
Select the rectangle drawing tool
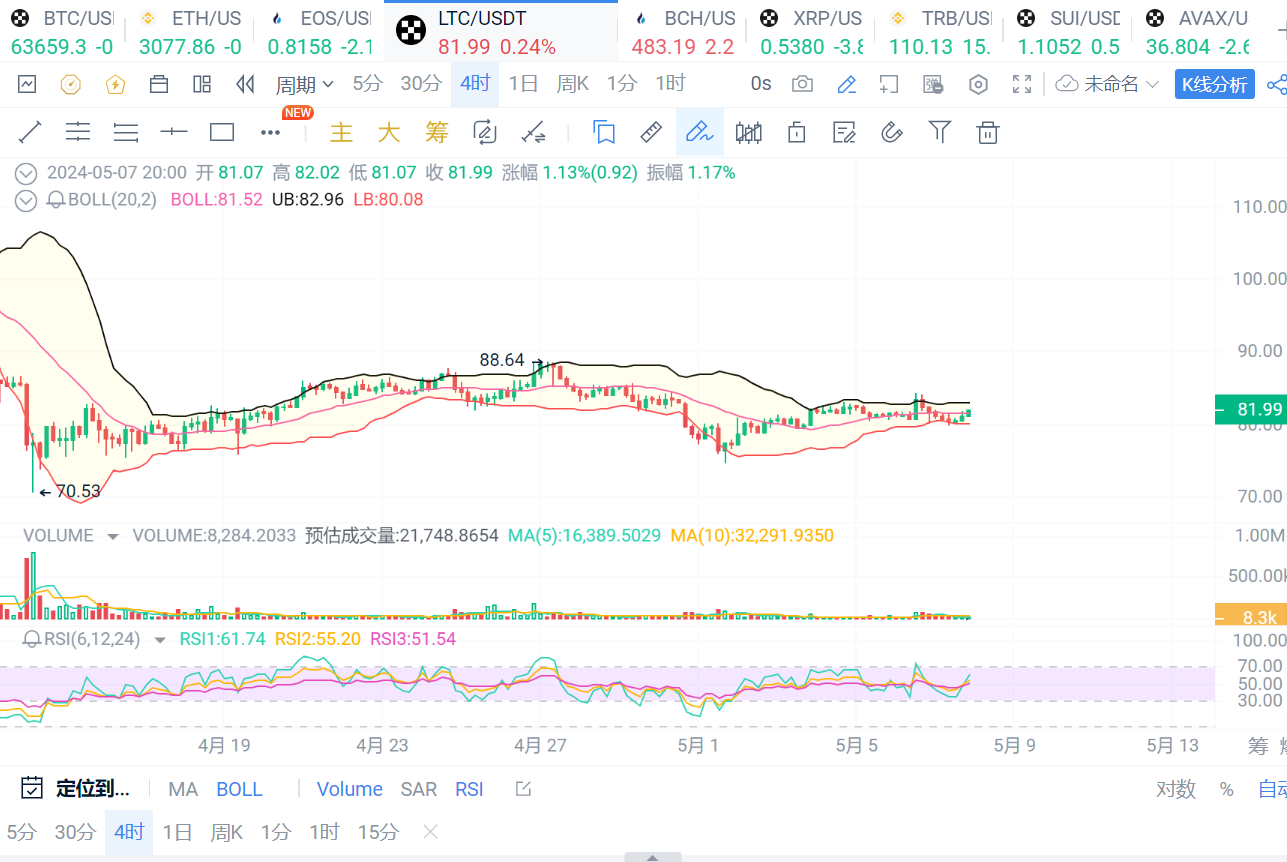tap(221, 132)
